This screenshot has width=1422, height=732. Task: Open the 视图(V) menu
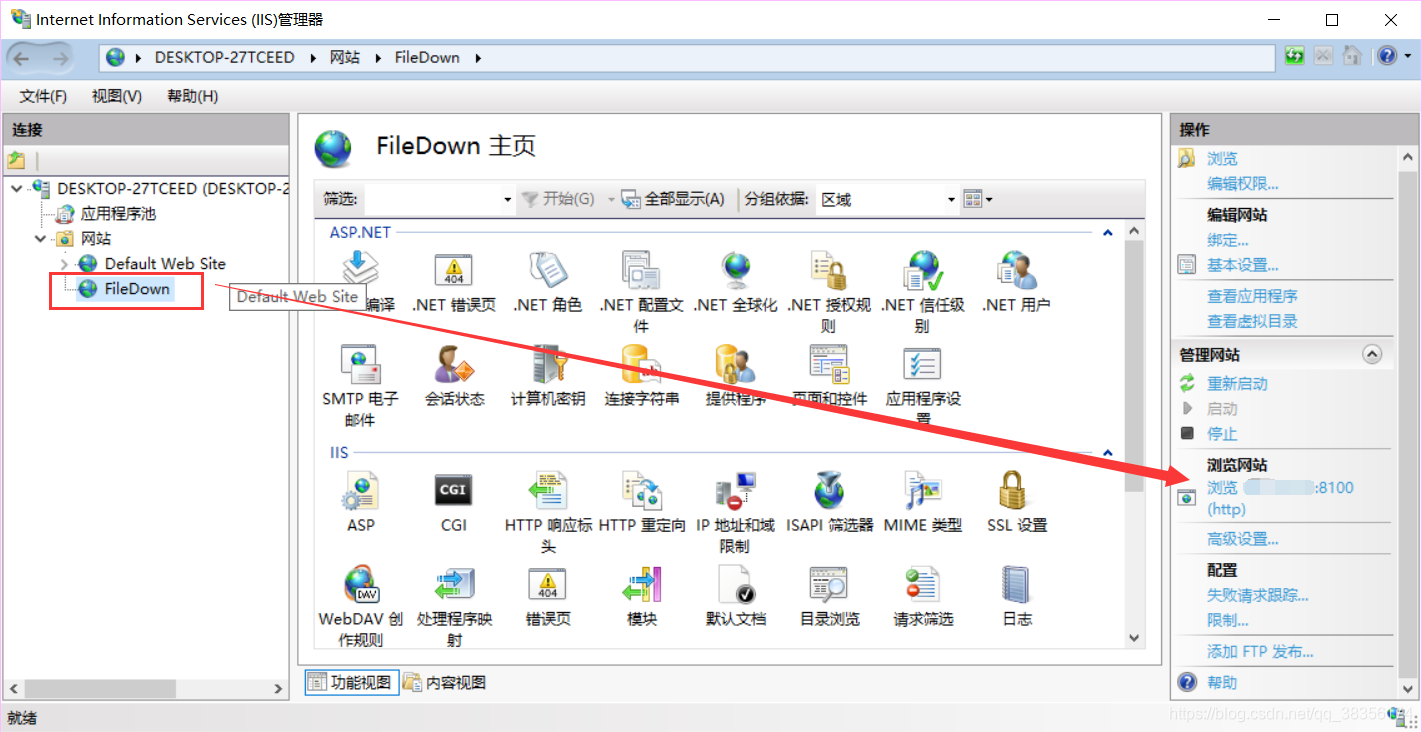(117, 96)
